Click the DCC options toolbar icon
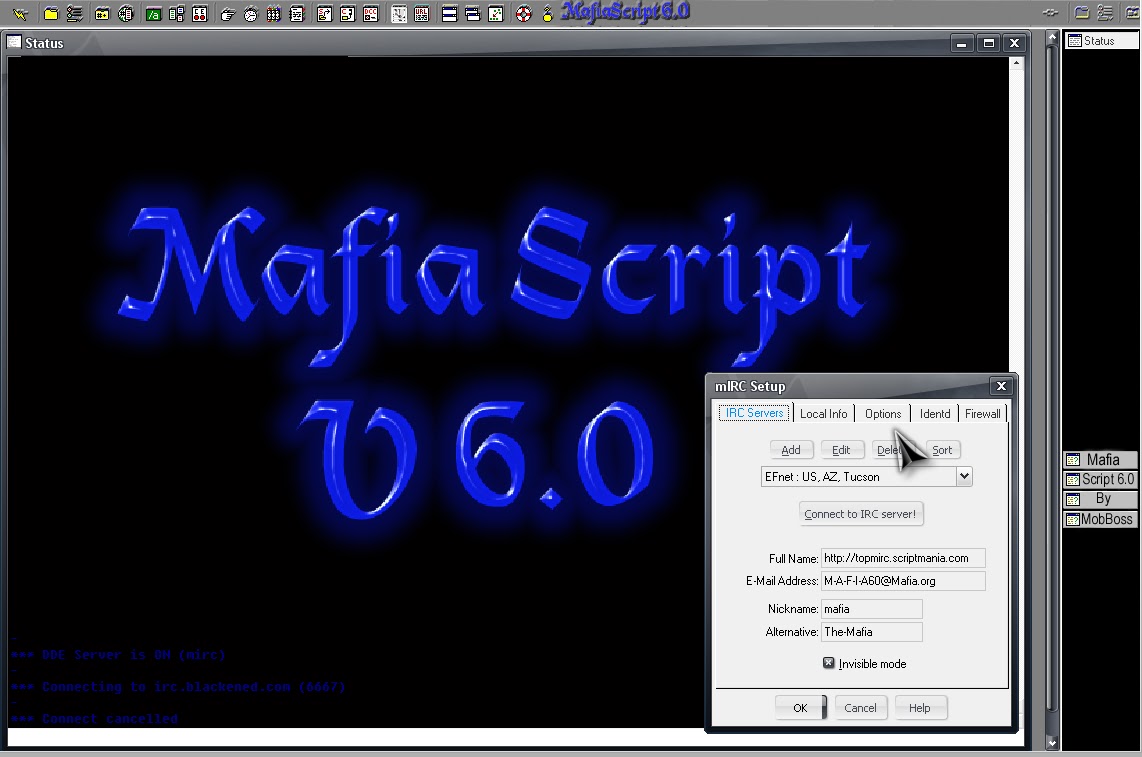The height and width of the screenshot is (757, 1142). click(371, 14)
